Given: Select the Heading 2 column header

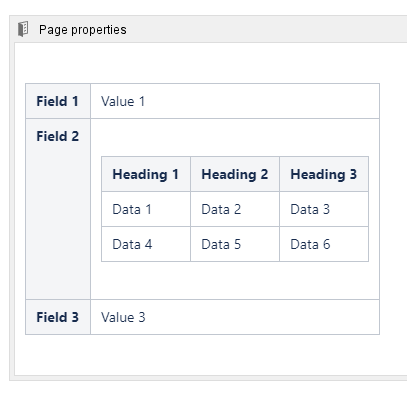Looking at the screenshot, I should pyautogui.click(x=235, y=174).
